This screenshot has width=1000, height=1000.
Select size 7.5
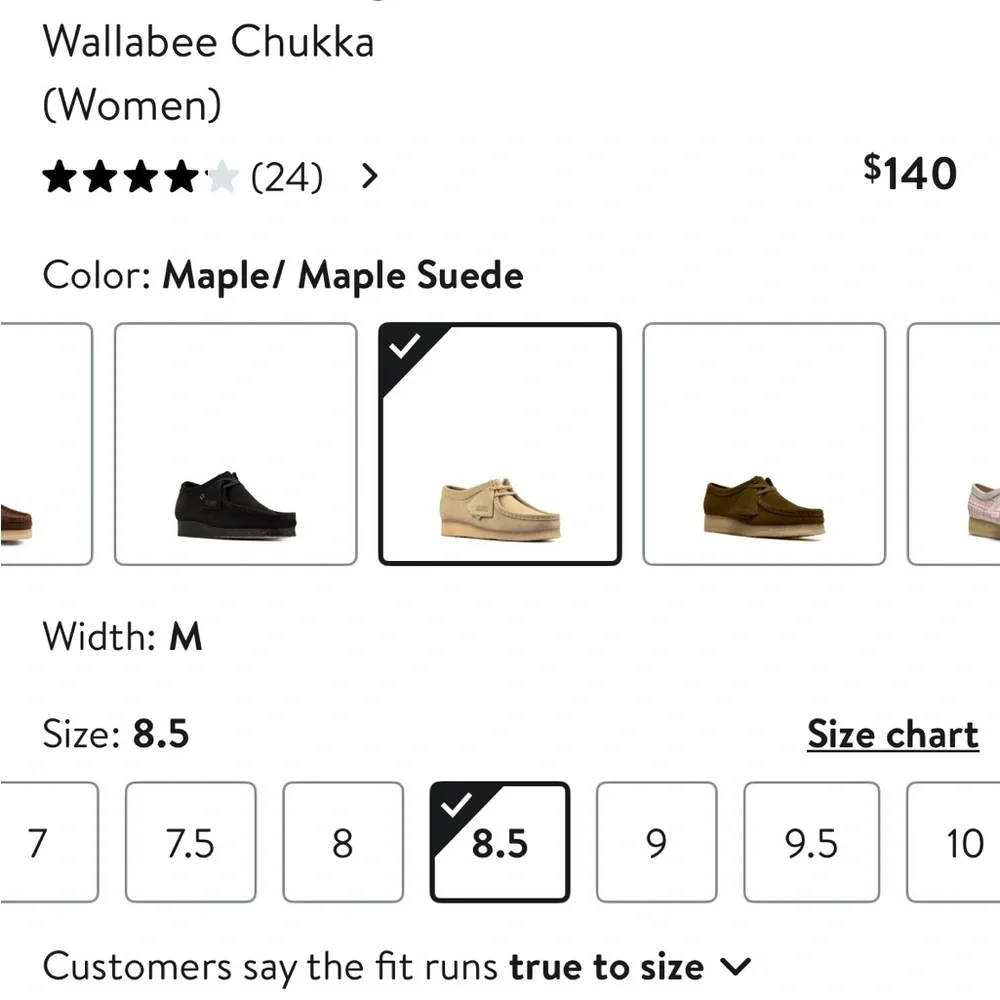coord(190,843)
